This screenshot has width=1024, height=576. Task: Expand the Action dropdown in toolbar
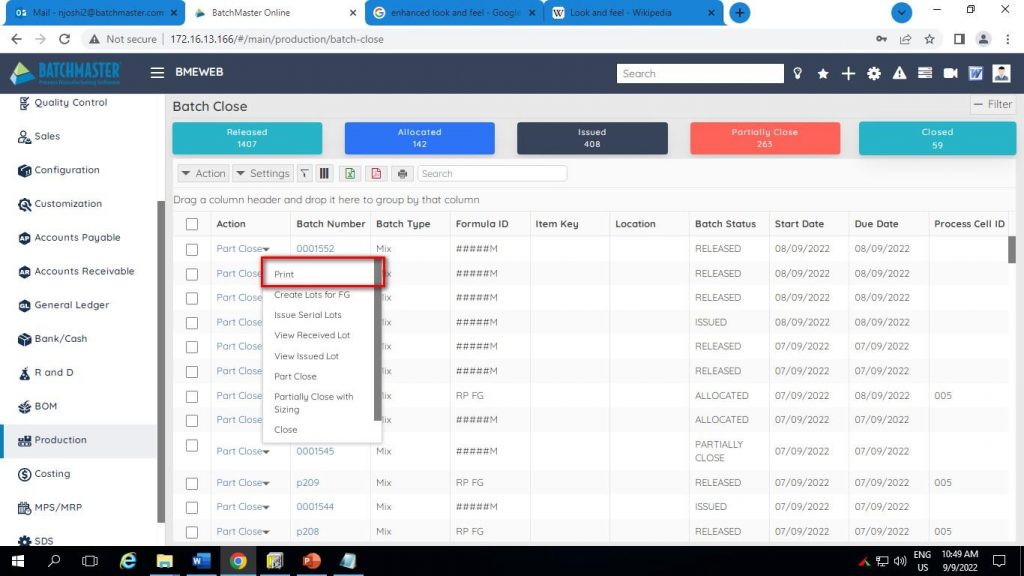pyautogui.click(x=203, y=174)
